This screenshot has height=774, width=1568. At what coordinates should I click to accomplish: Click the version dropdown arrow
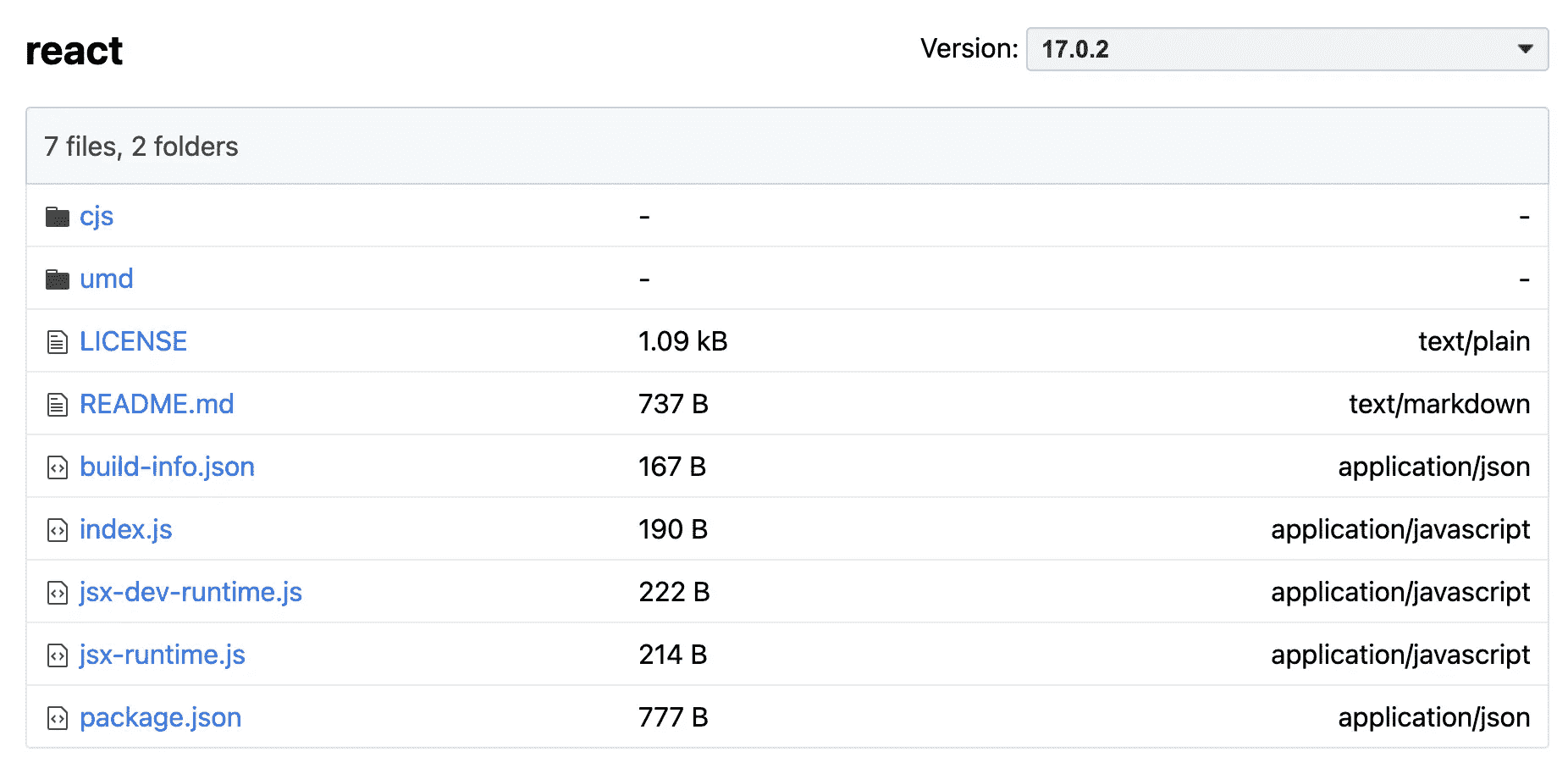coord(1525,49)
